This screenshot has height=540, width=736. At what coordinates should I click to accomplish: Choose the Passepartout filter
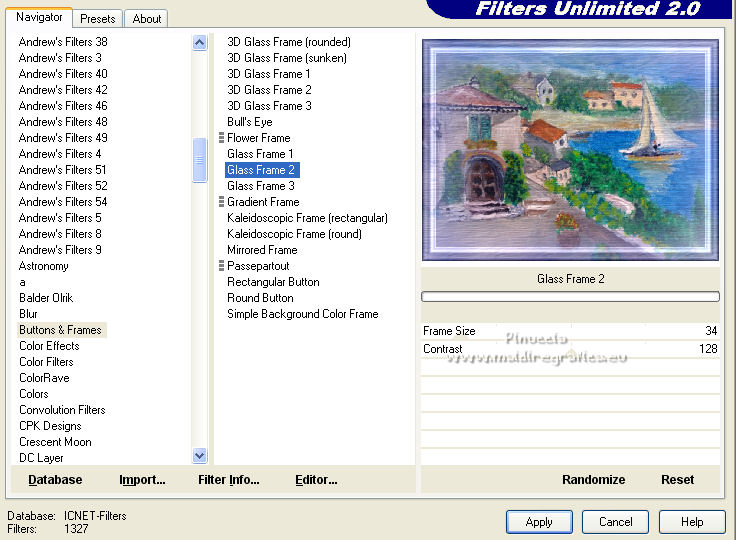tap(258, 266)
